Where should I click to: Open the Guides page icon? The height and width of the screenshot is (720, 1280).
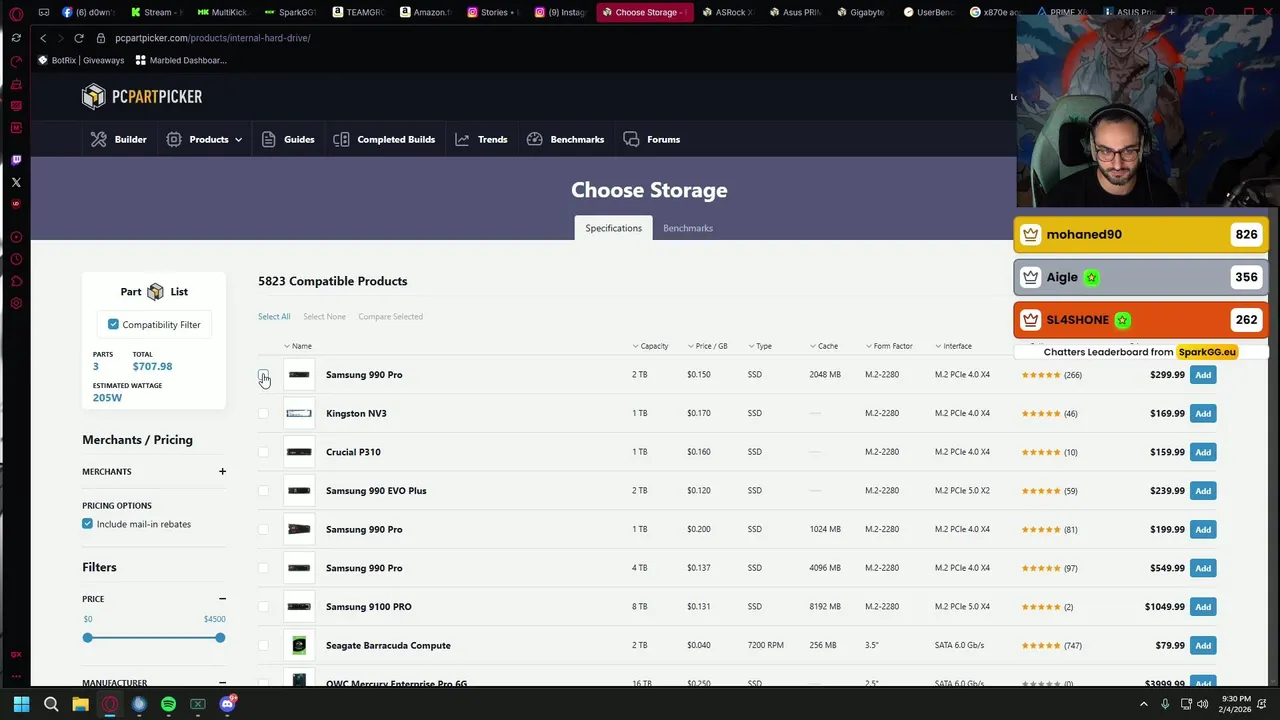coord(268,139)
